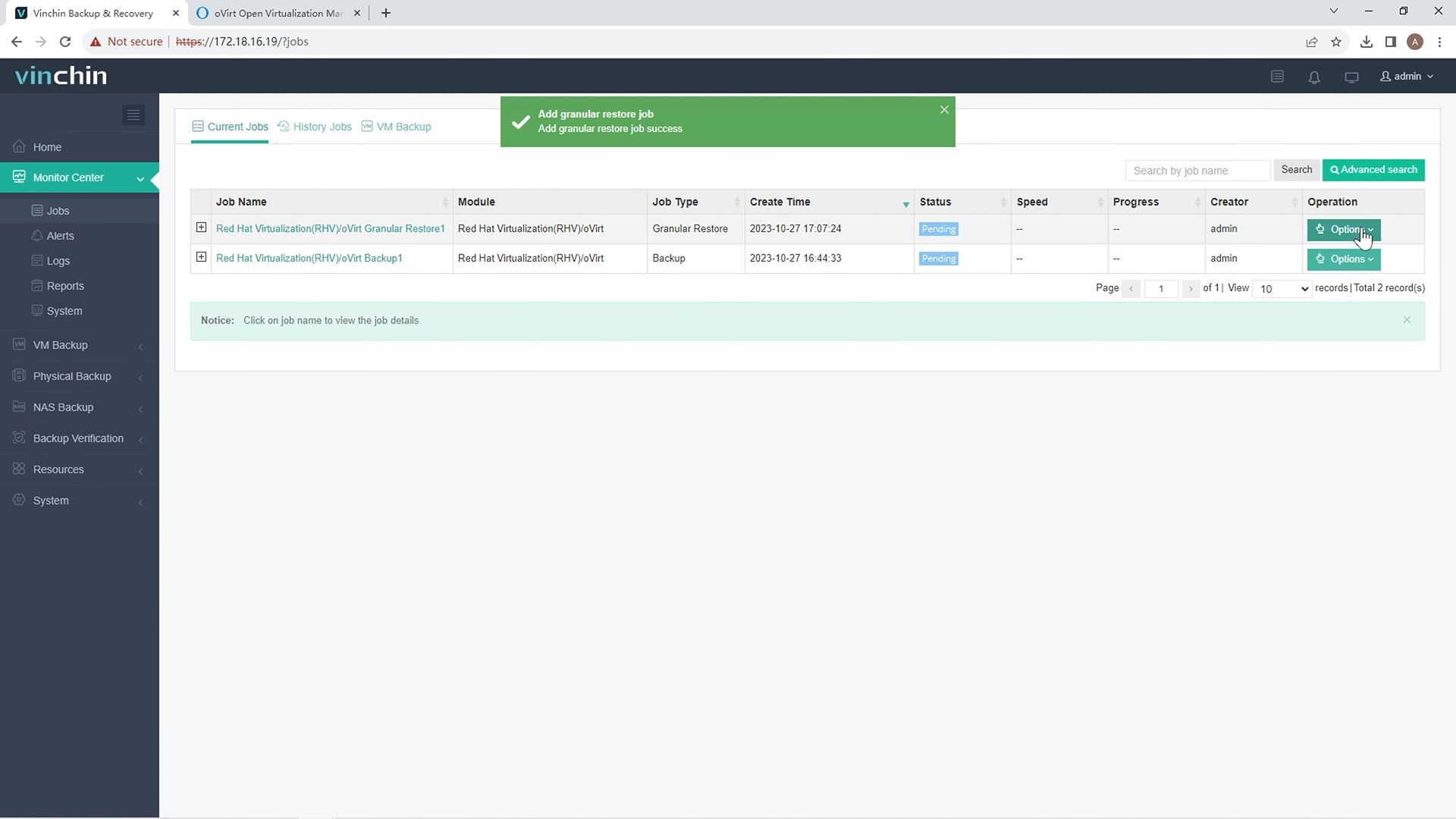Open the browser side panel icon

tap(1390, 42)
